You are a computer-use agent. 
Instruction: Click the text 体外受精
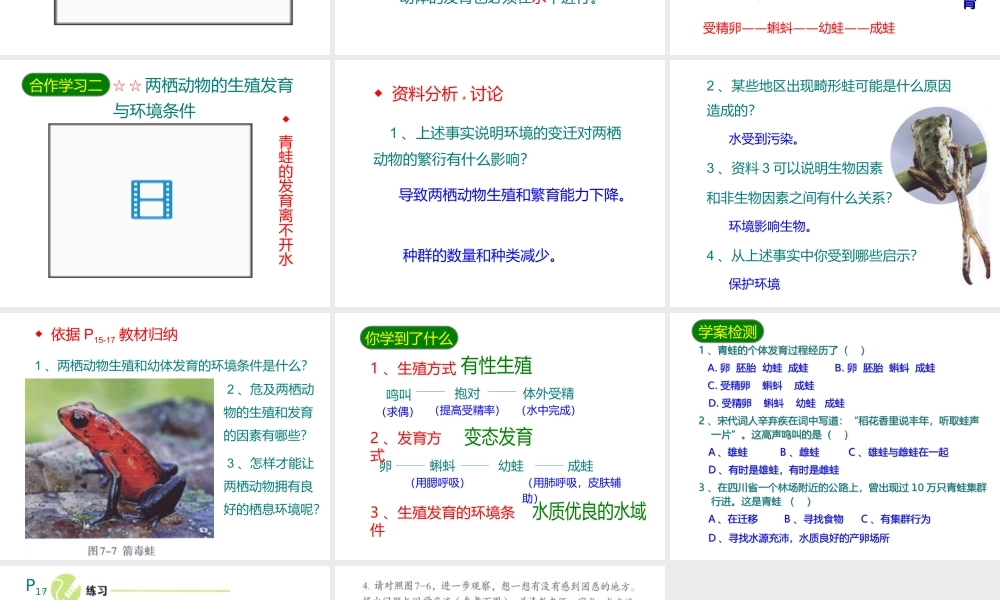(548, 393)
